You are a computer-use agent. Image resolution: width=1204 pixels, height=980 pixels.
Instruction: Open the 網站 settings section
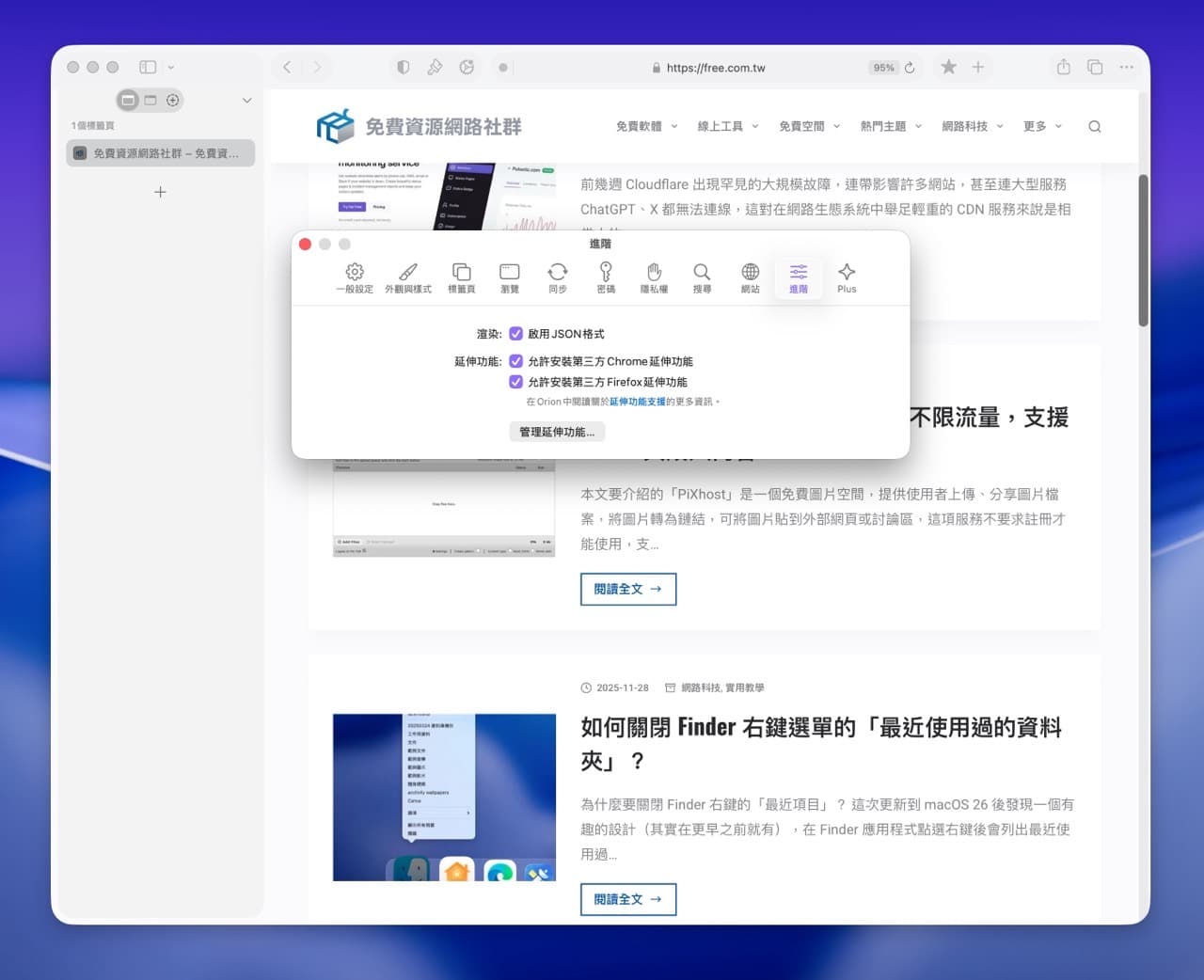pyautogui.click(x=750, y=277)
